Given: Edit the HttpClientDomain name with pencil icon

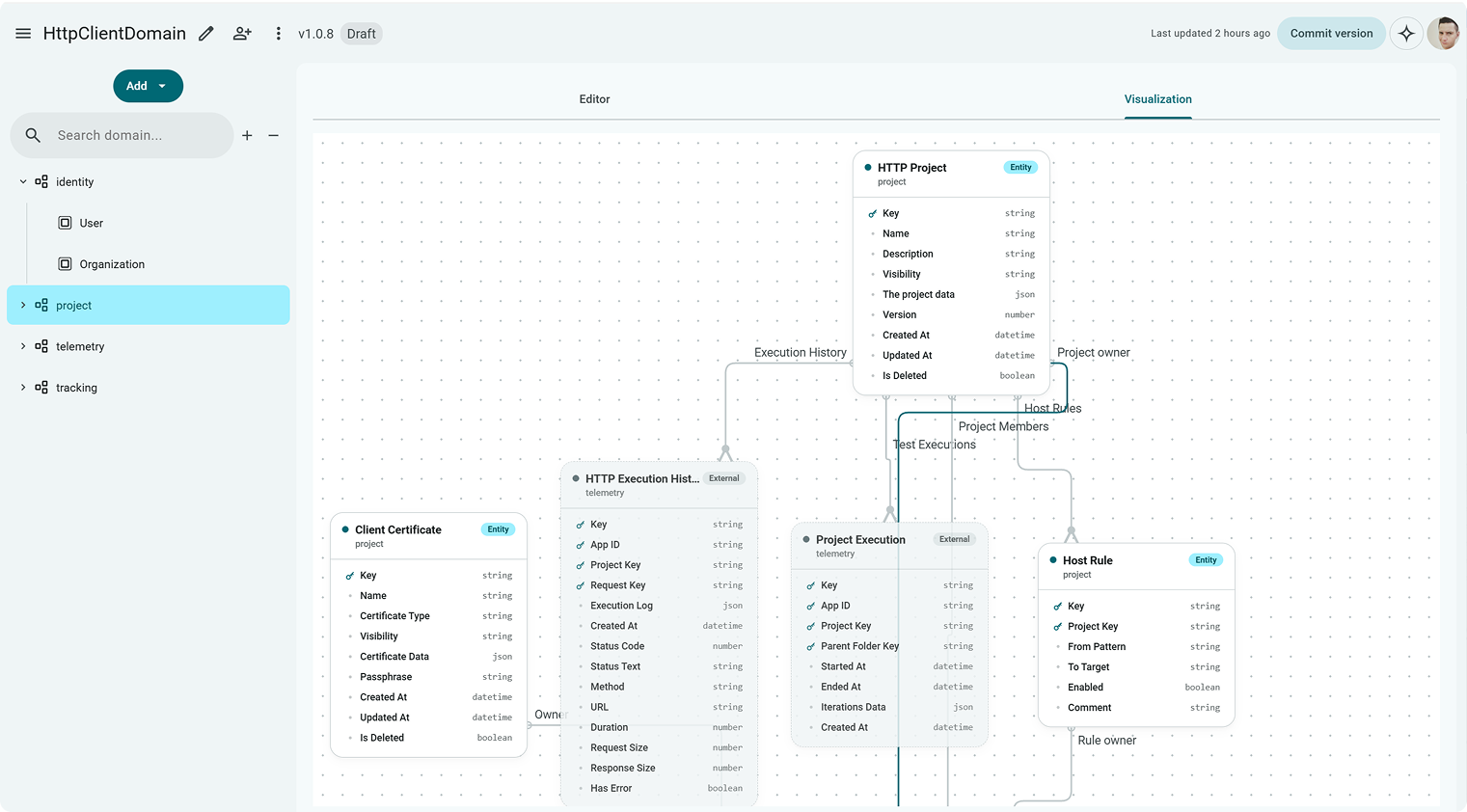Looking at the screenshot, I should pyautogui.click(x=206, y=34).
